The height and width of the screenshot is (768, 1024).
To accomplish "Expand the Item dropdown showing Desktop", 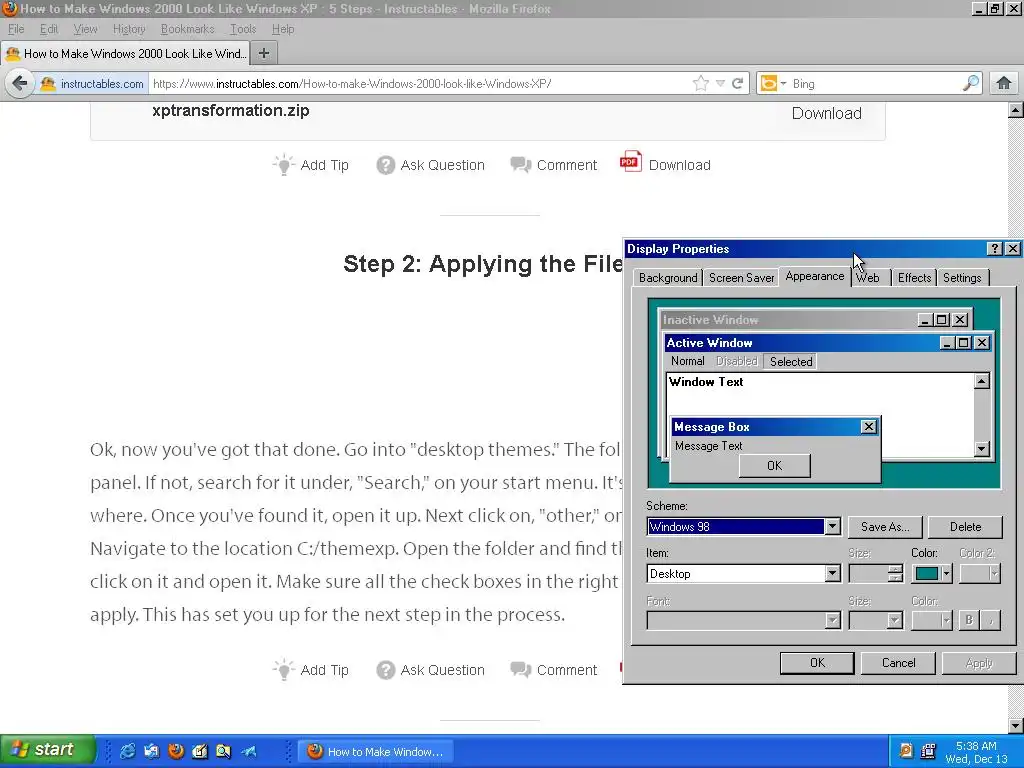I will [832, 573].
